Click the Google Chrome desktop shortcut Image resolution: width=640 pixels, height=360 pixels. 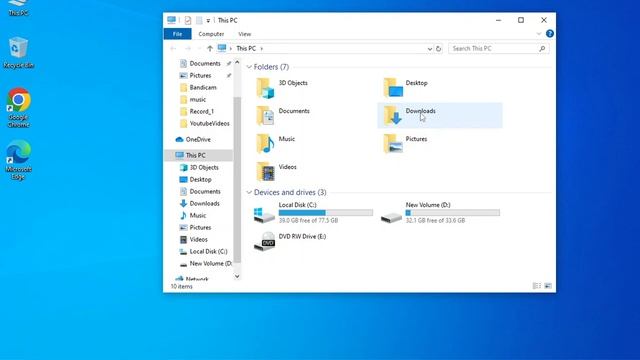click(18, 108)
